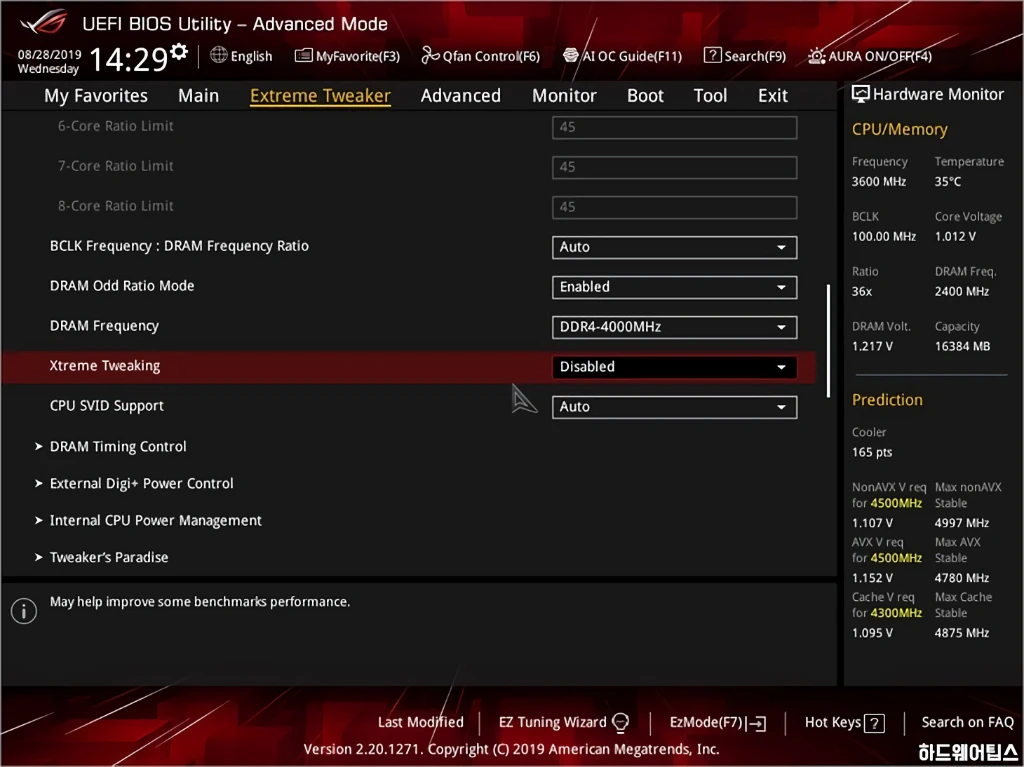Click the Hot Keys question mark icon
The width and height of the screenshot is (1024, 767).
[874, 723]
